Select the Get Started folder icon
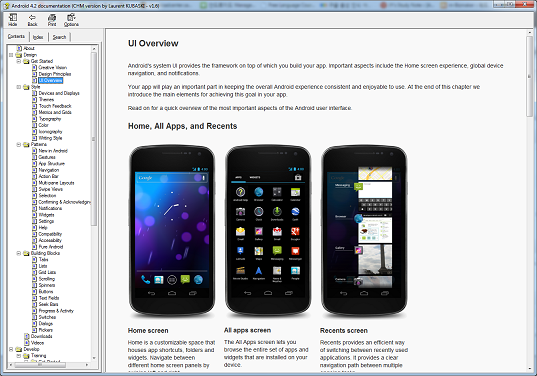537x376 pixels. [x=26, y=61]
